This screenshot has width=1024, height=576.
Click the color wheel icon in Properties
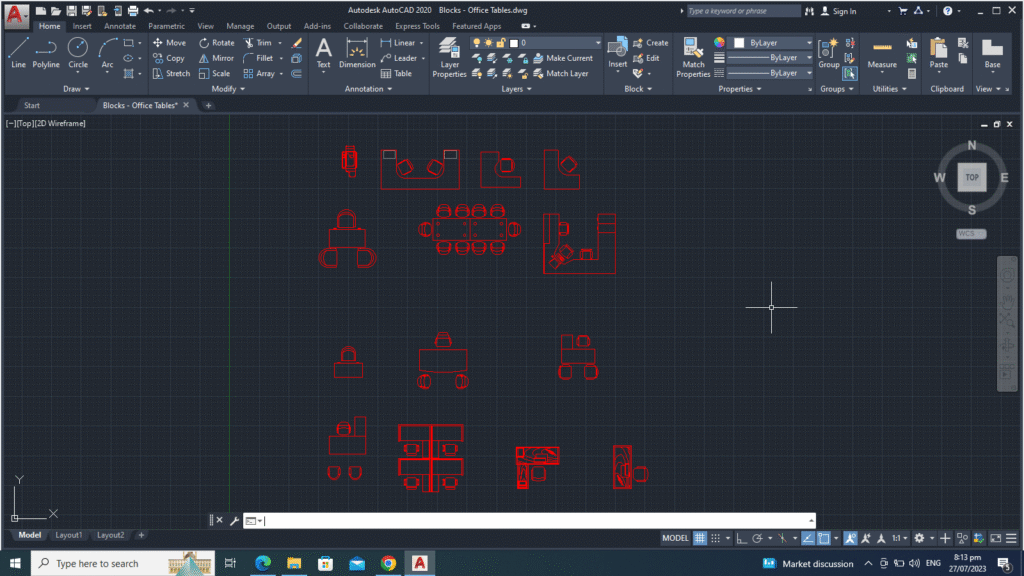[719, 42]
